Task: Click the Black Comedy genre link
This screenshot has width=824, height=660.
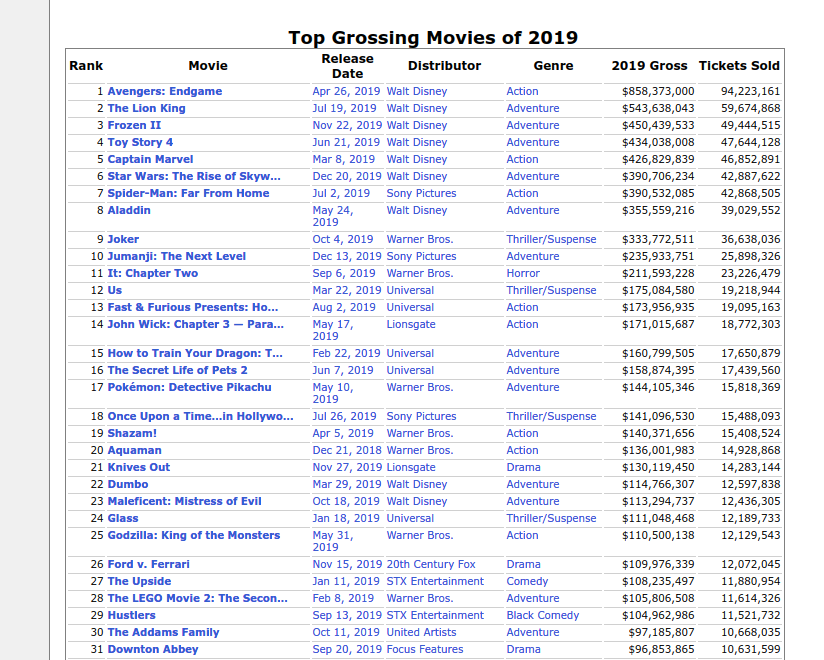Action: tap(543, 615)
